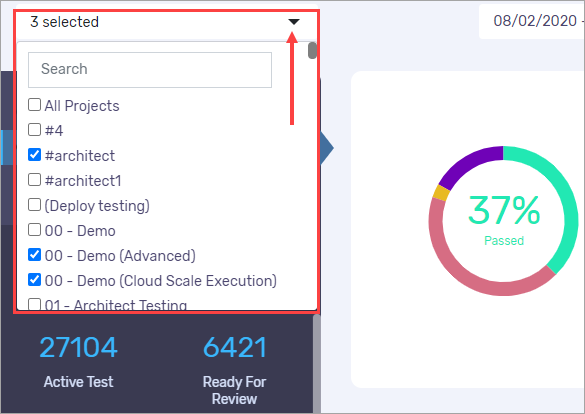Select the (Deploy testing) project checkbox
This screenshot has width=585, height=414.
[34, 205]
